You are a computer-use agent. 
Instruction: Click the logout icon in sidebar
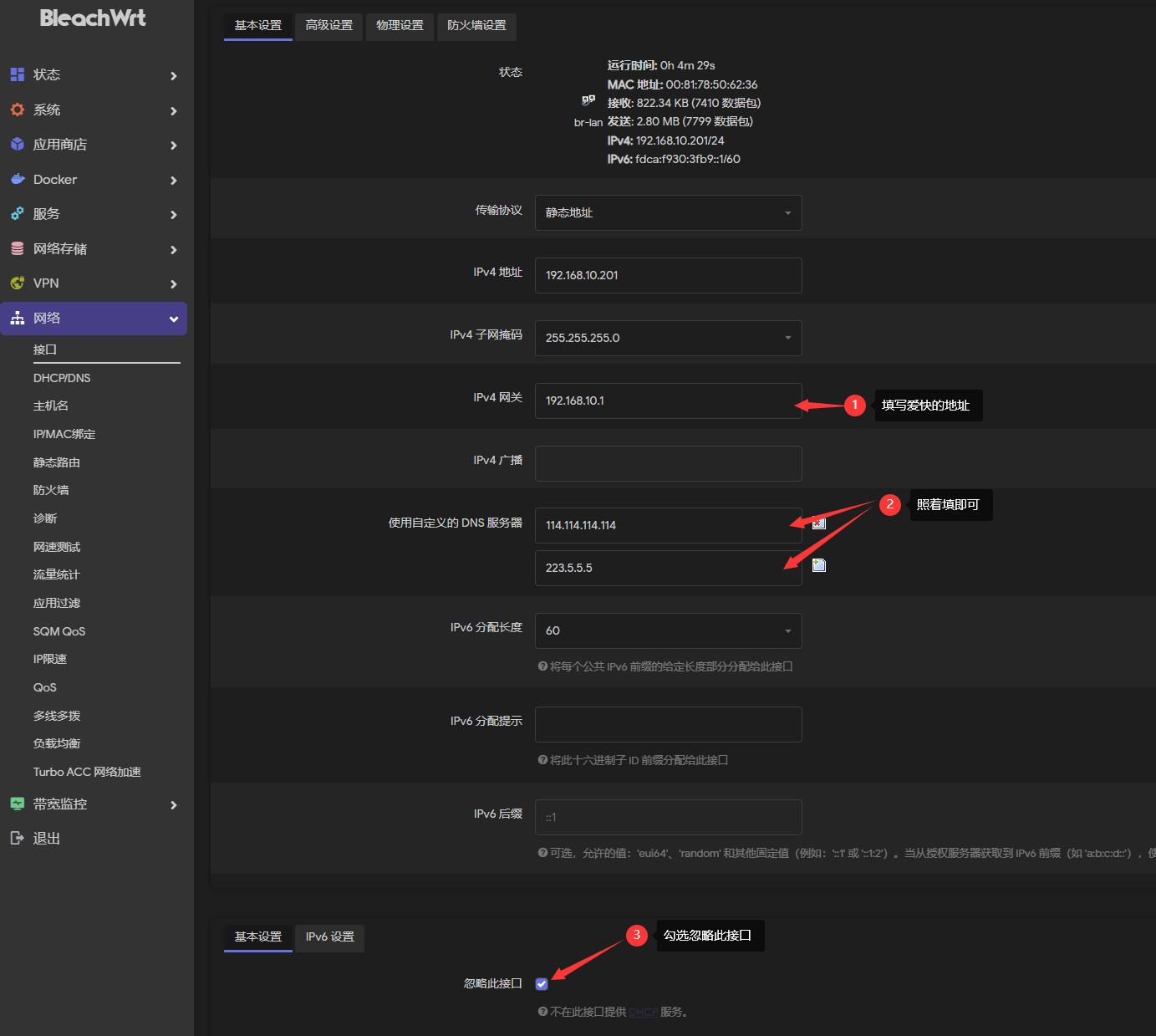(18, 838)
